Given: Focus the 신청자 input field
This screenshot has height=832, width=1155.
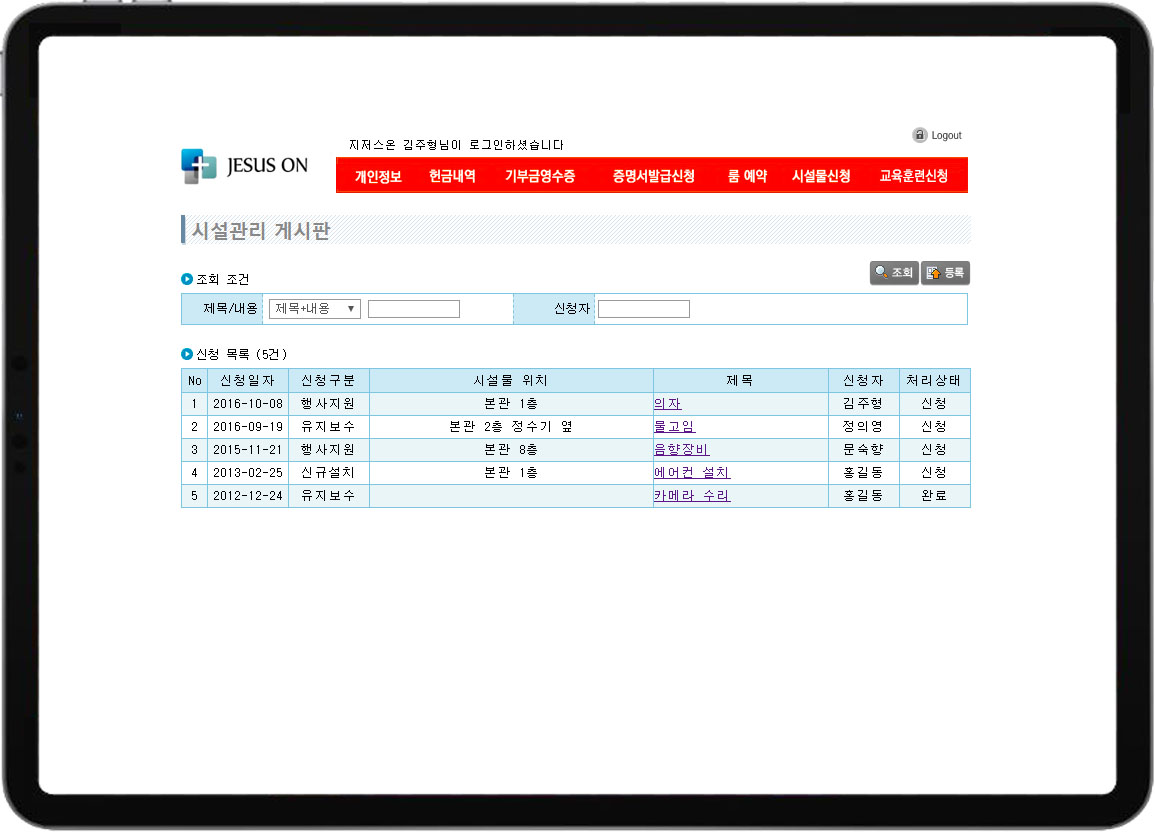Looking at the screenshot, I should 644,309.
